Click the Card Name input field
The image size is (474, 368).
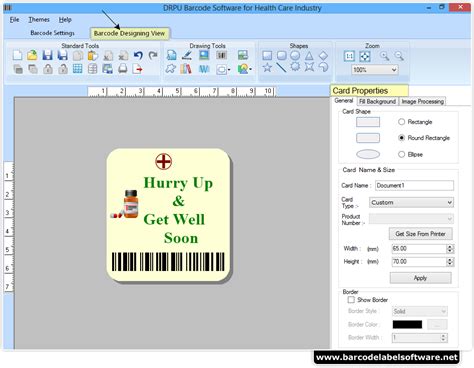click(414, 185)
